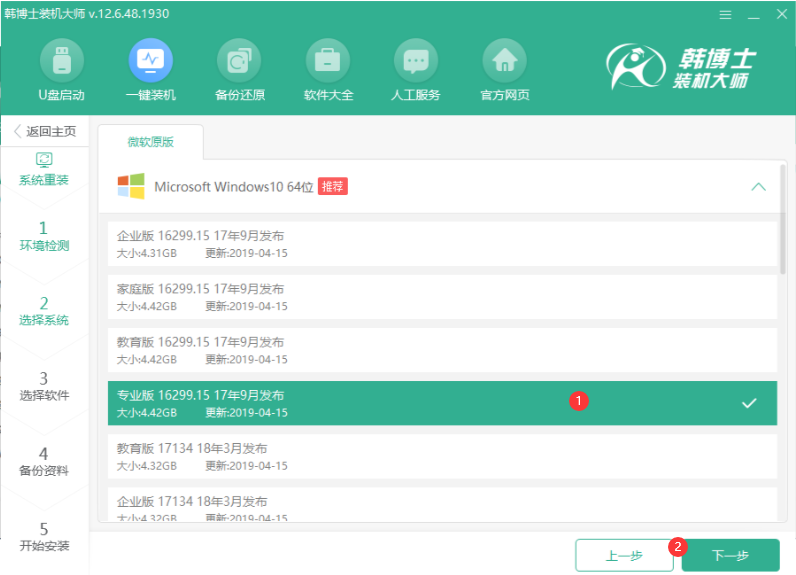Collapse the Microsoft Windows10 64位 group
796x575 pixels.
(x=758, y=187)
